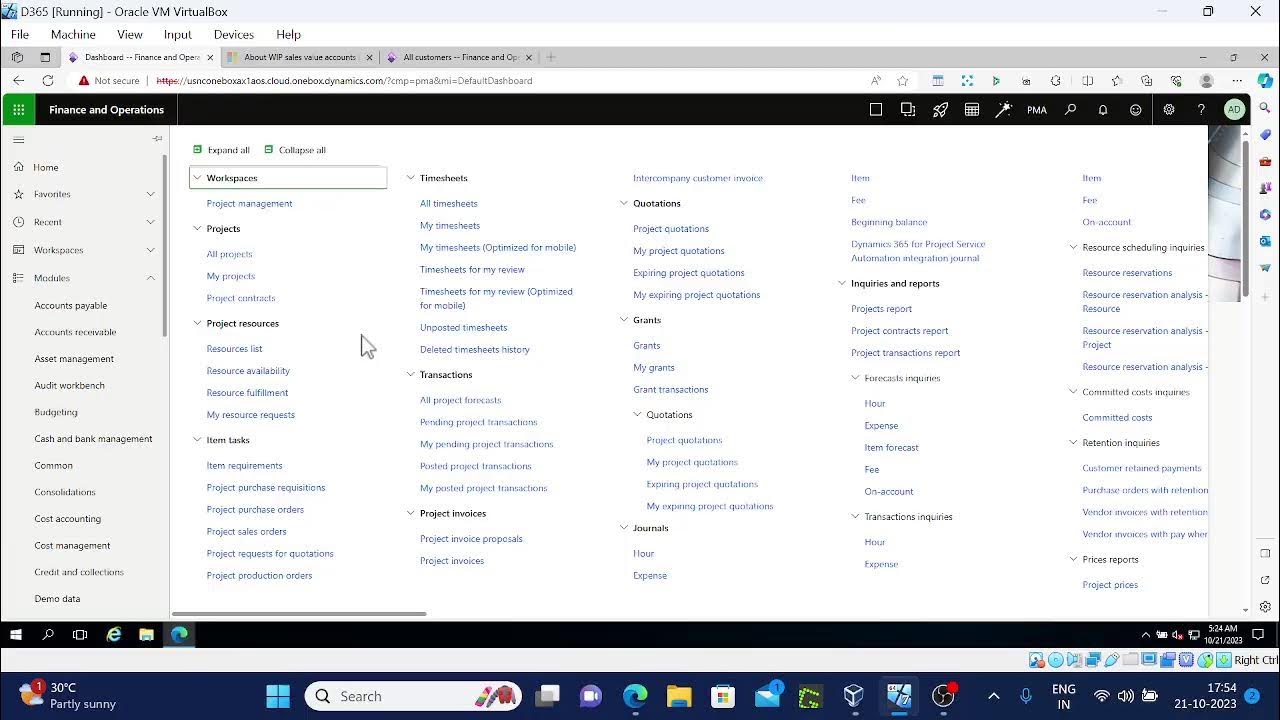
Task: Open the Edge Copilot icon
Action: (1265, 81)
